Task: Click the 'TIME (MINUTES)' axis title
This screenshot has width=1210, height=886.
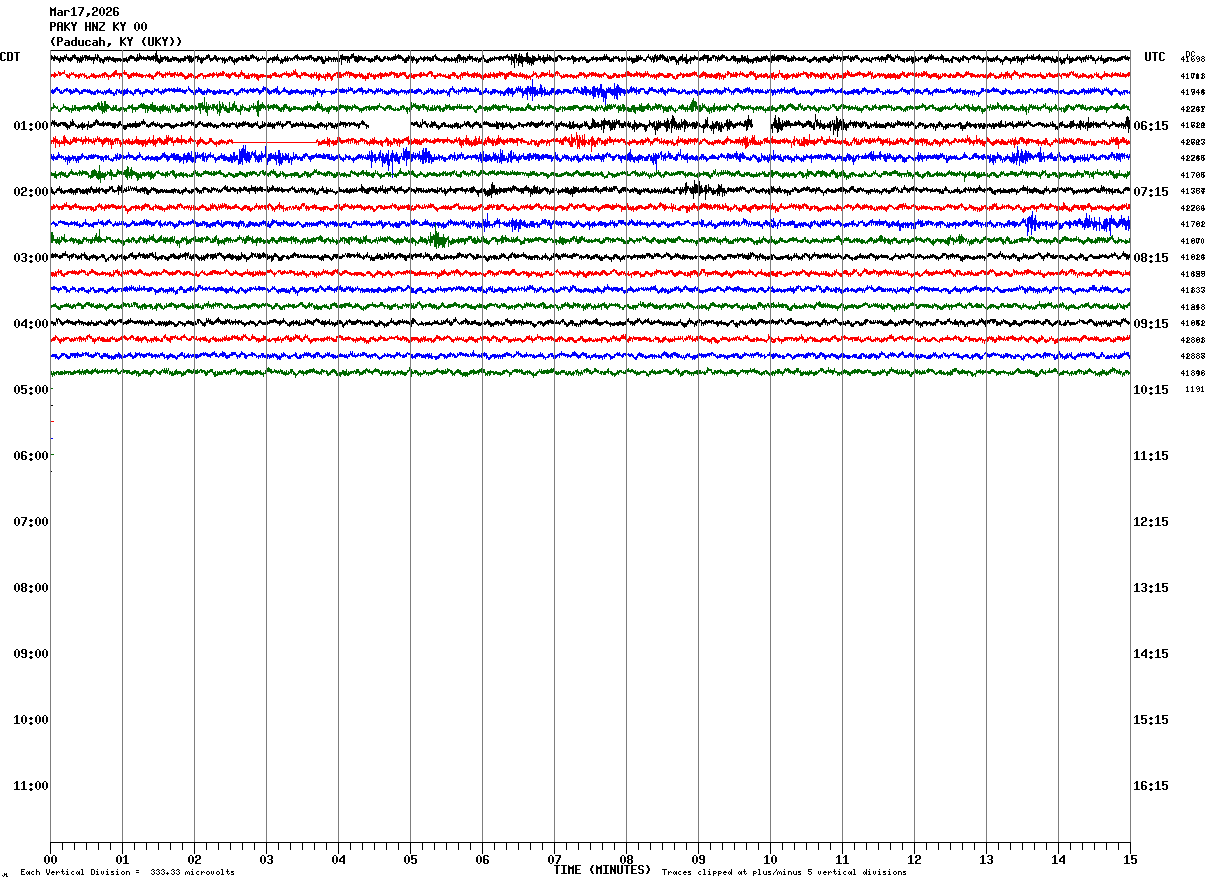Action: pyautogui.click(x=602, y=870)
